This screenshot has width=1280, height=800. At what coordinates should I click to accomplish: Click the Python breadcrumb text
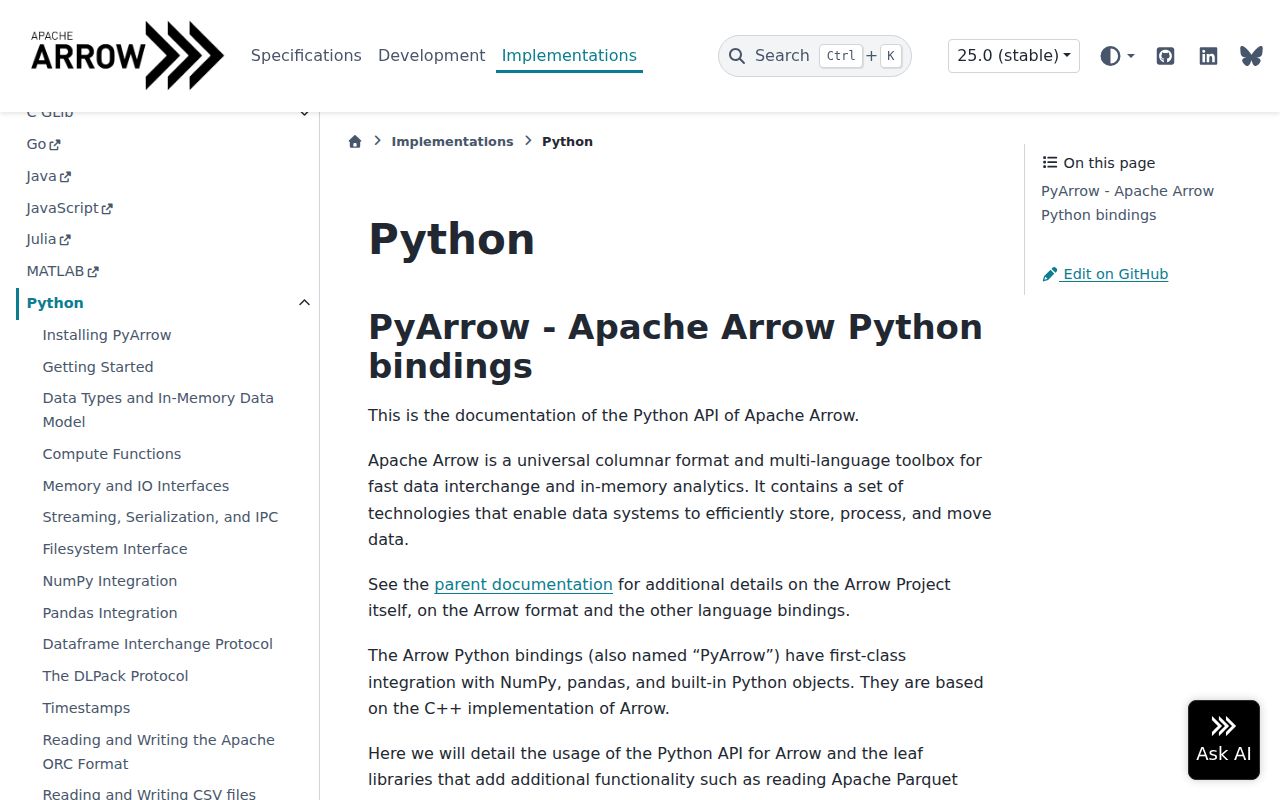pyautogui.click(x=567, y=142)
